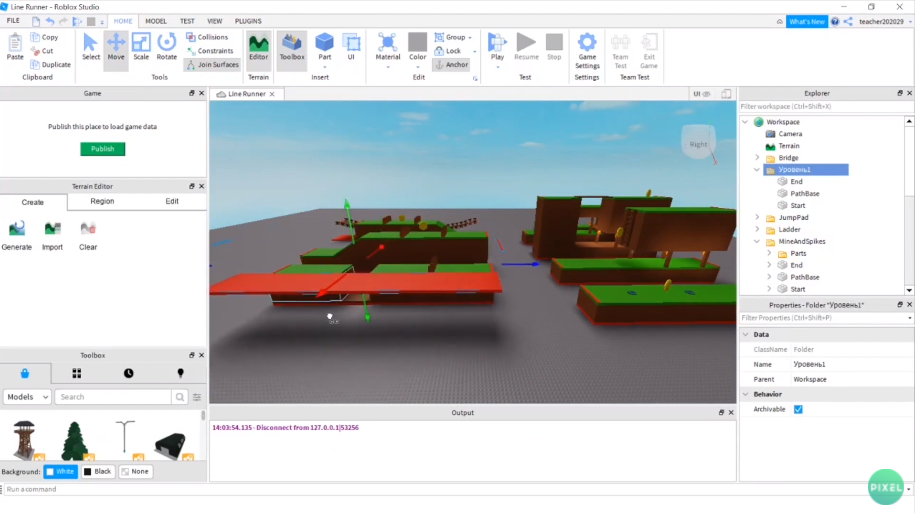Duplicate the selected object

click(51, 65)
